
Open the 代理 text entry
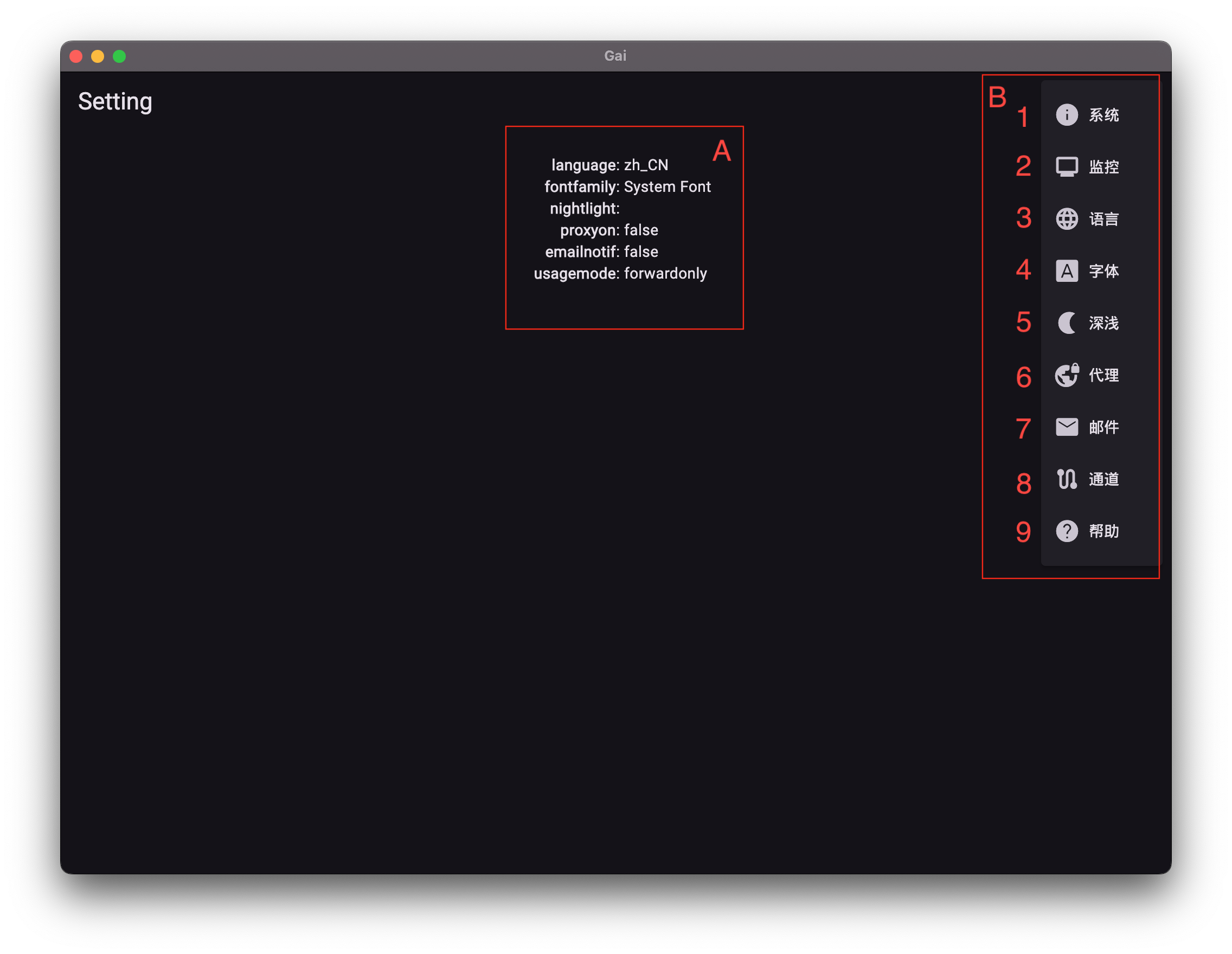click(x=1103, y=376)
